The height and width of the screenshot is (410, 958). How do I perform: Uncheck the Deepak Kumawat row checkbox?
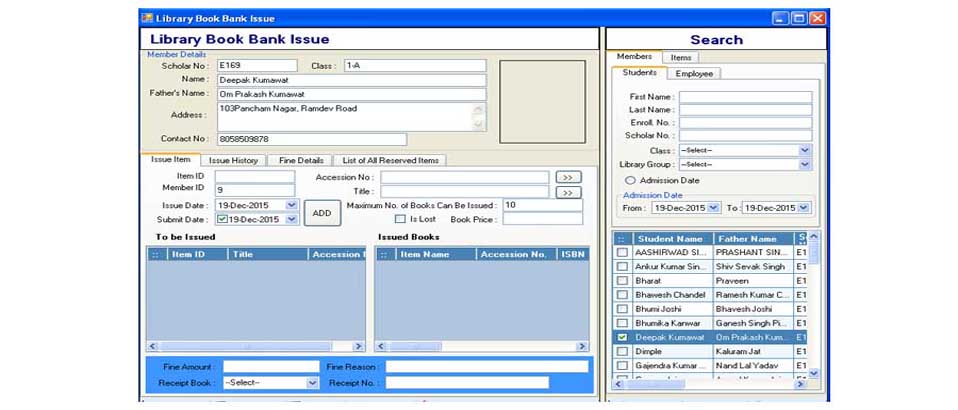click(x=621, y=337)
